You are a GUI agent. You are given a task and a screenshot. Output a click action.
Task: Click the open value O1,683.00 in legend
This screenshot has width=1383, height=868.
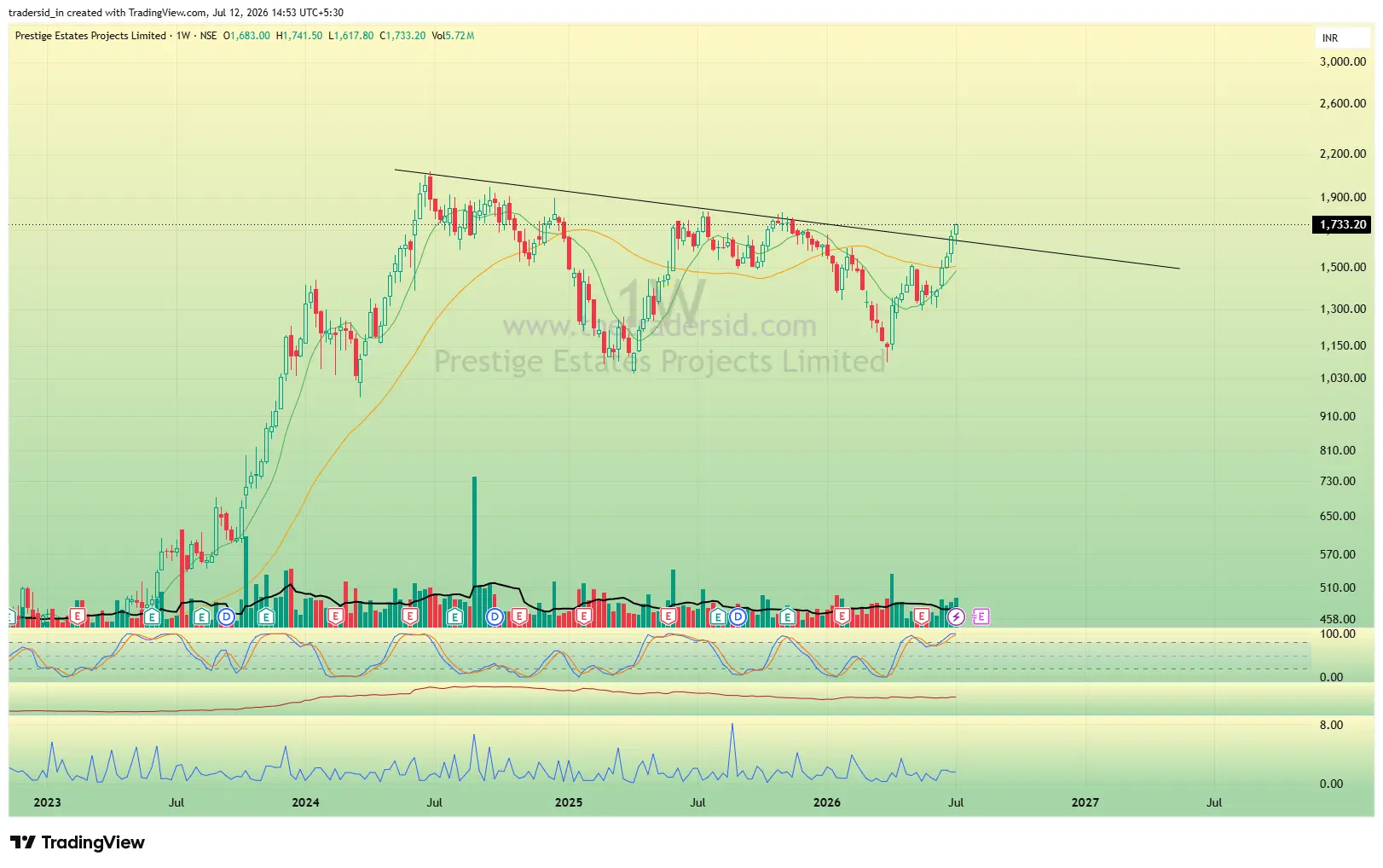tap(246, 36)
